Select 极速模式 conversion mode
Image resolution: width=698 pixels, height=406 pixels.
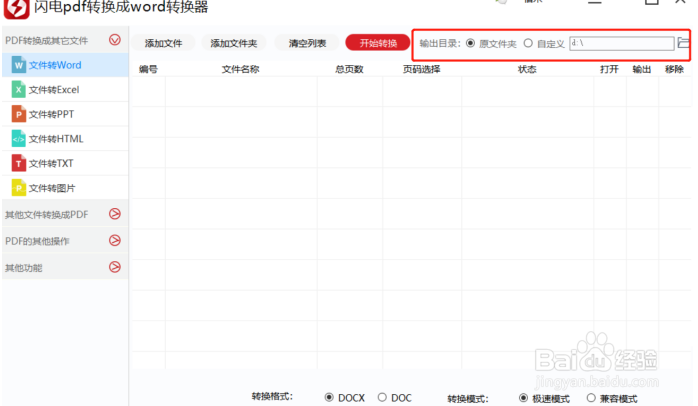point(523,398)
